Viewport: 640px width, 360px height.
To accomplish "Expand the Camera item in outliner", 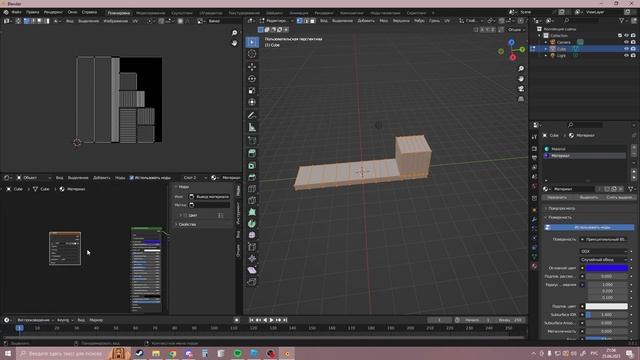I will tap(546, 42).
